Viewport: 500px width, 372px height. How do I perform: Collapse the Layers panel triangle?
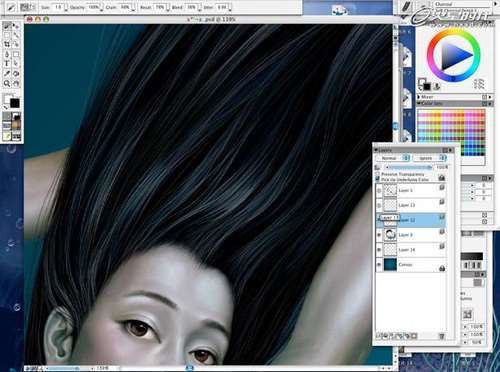[x=377, y=150]
